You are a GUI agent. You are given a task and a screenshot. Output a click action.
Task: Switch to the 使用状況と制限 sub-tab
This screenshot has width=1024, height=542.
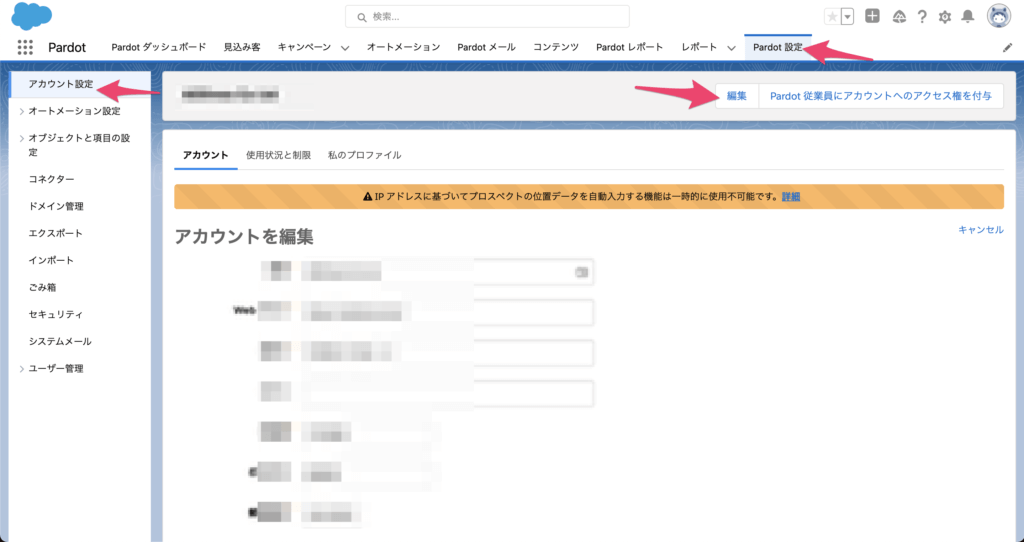[278, 155]
